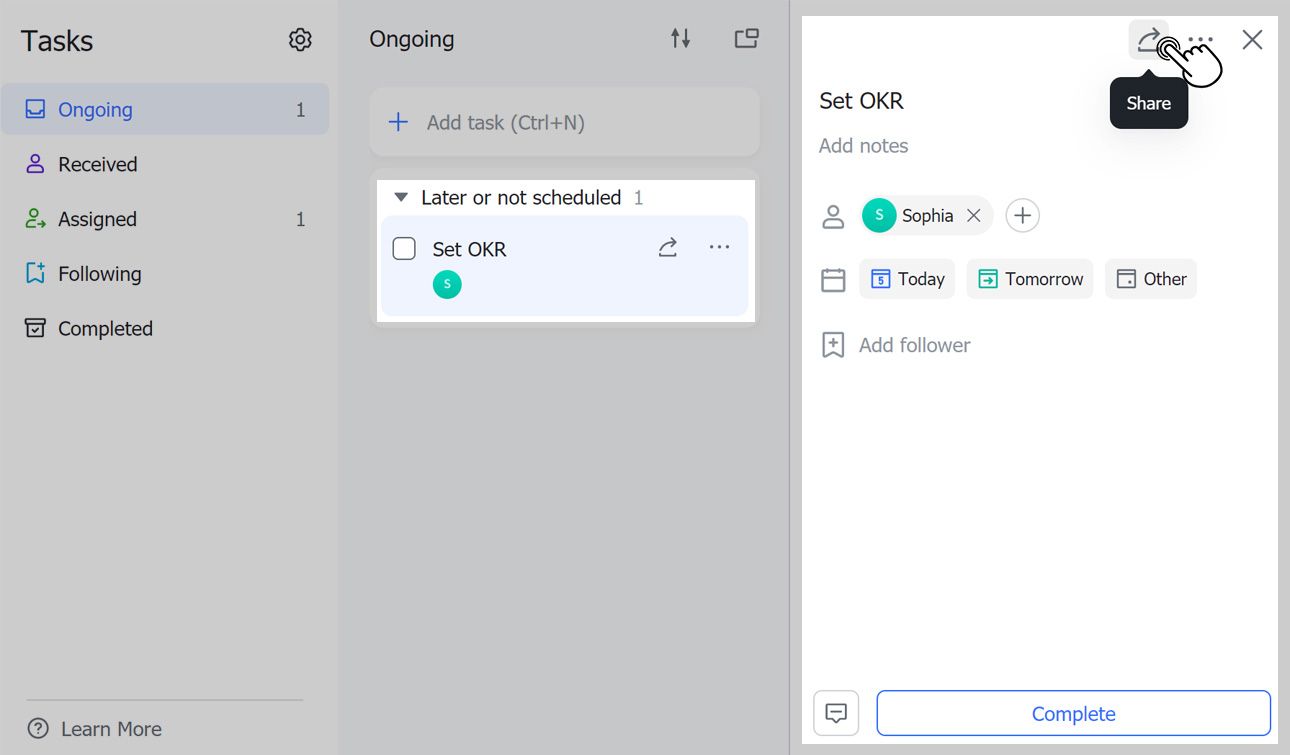Share Set OKR from the task list row
This screenshot has width=1290, height=755.
coord(668,248)
